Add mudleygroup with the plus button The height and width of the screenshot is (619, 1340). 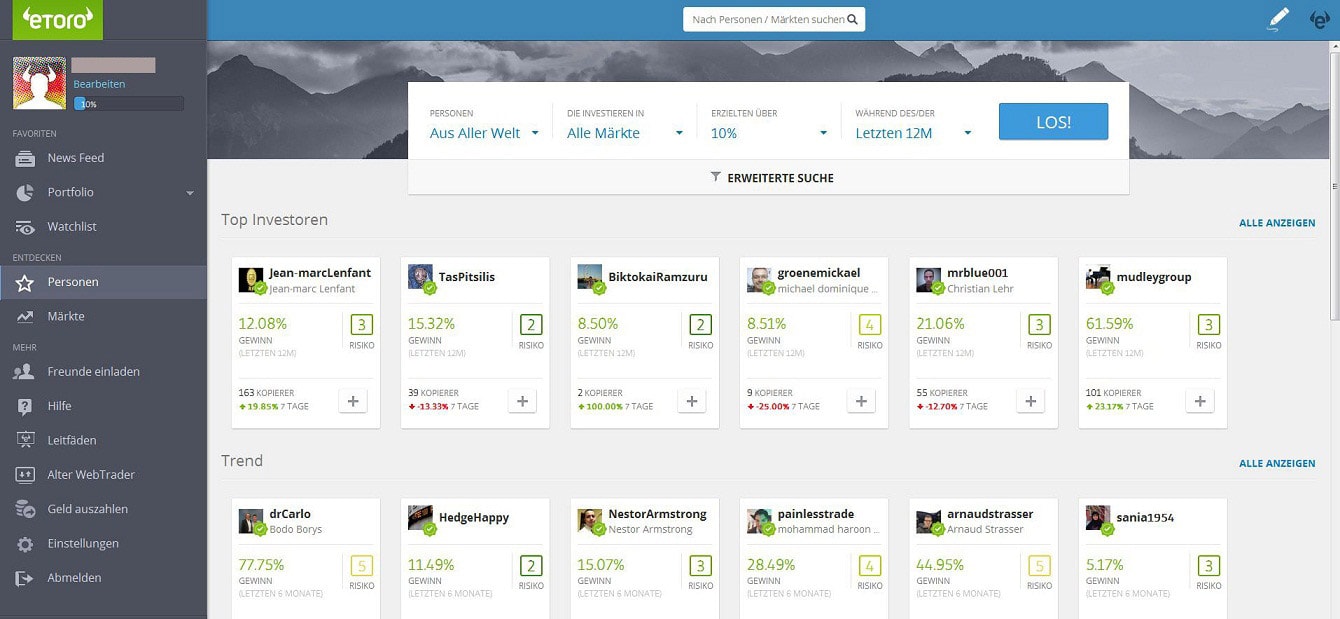point(1200,401)
